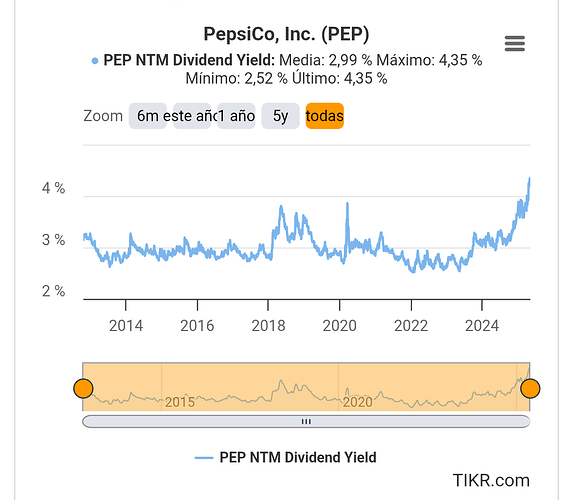Image resolution: width=573 pixels, height=500 pixels.
Task: Open the TIKR.com credits link
Action: point(491,480)
